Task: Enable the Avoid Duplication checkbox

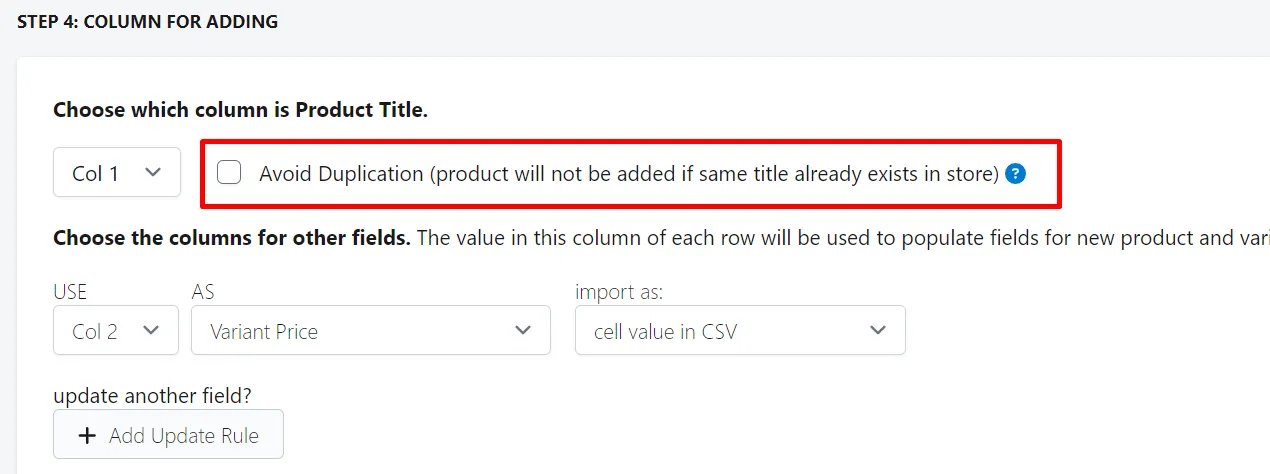Action: click(230, 173)
